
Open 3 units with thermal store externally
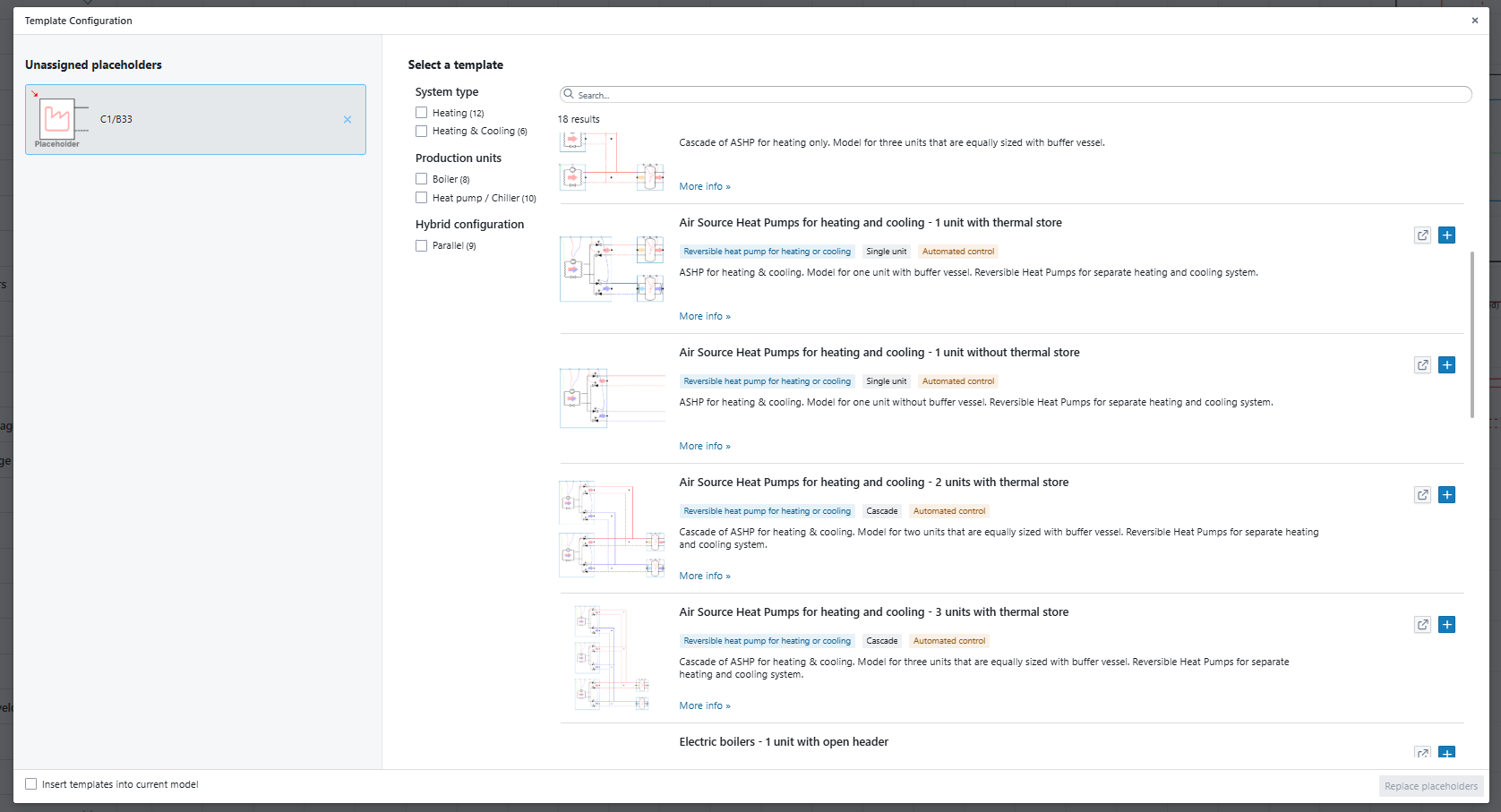click(1422, 625)
